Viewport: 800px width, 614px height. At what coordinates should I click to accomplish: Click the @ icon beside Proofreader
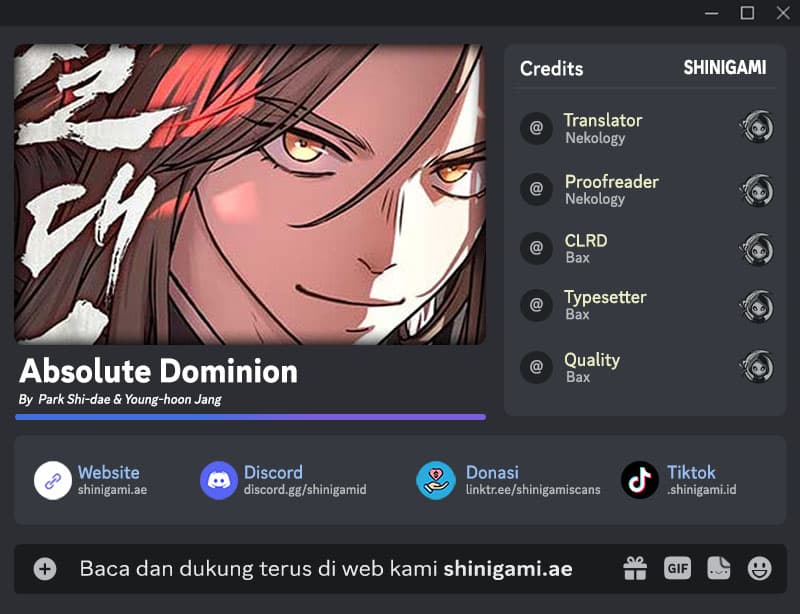point(536,189)
